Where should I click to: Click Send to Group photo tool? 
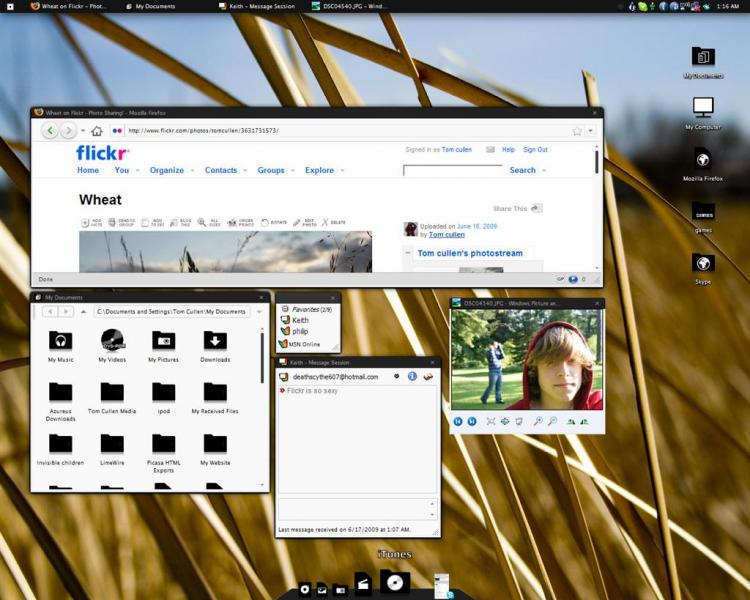tap(121, 222)
